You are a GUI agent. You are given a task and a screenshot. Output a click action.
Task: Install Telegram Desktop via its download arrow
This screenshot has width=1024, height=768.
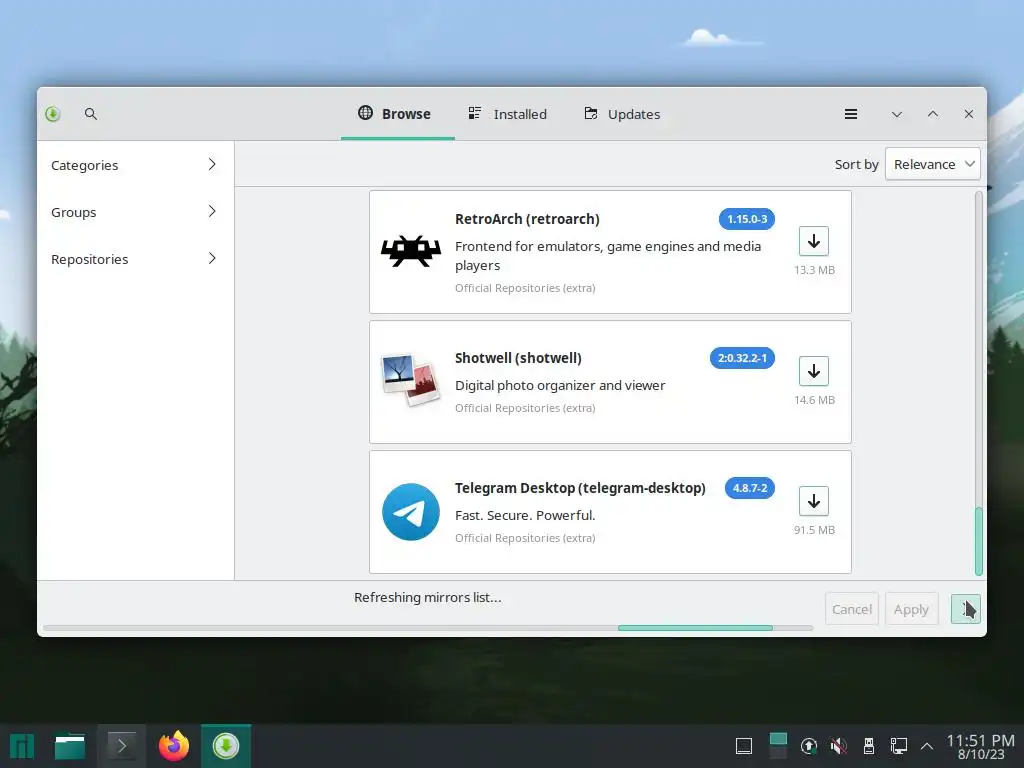(x=814, y=502)
